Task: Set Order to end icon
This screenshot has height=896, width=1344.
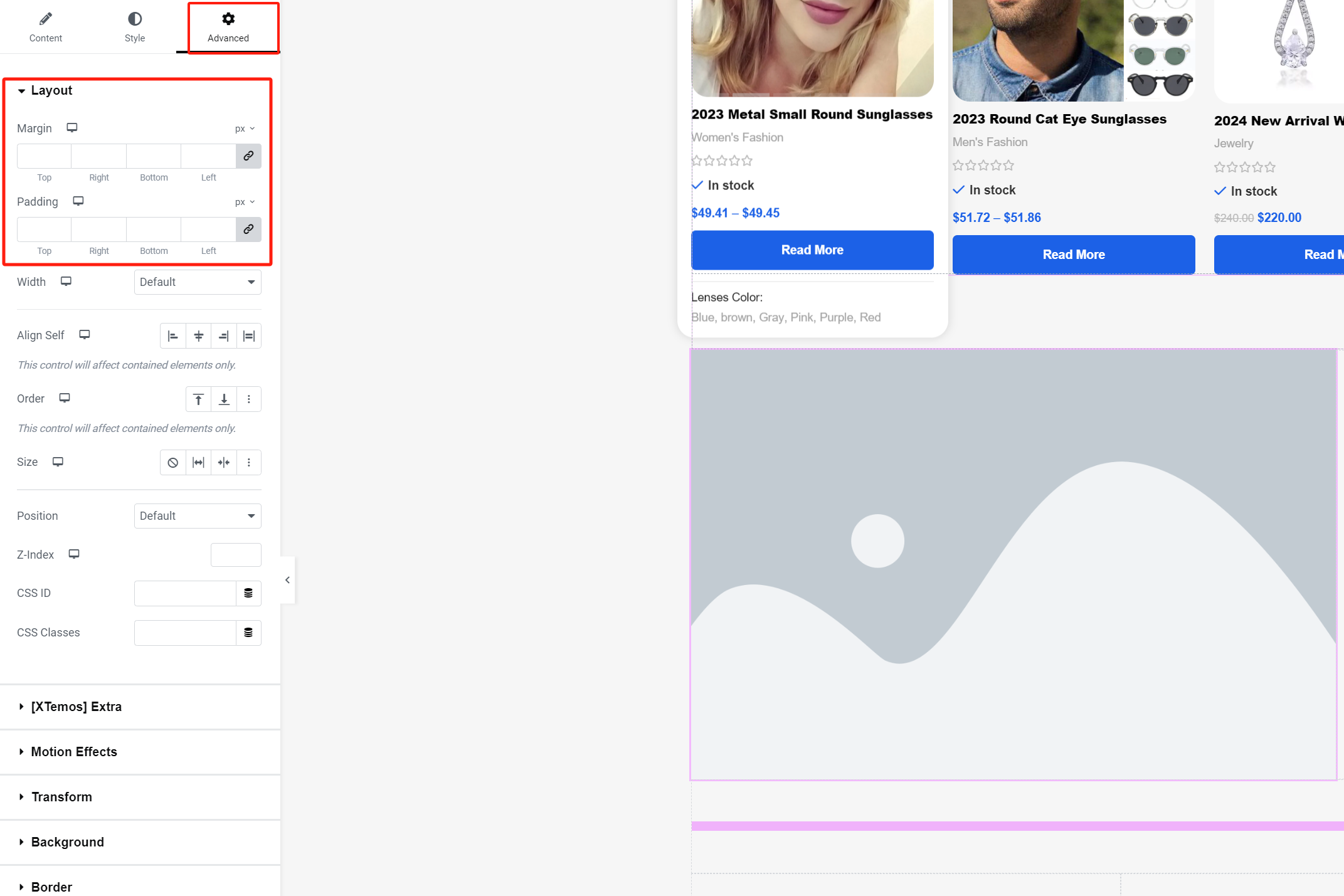Action: click(x=224, y=399)
